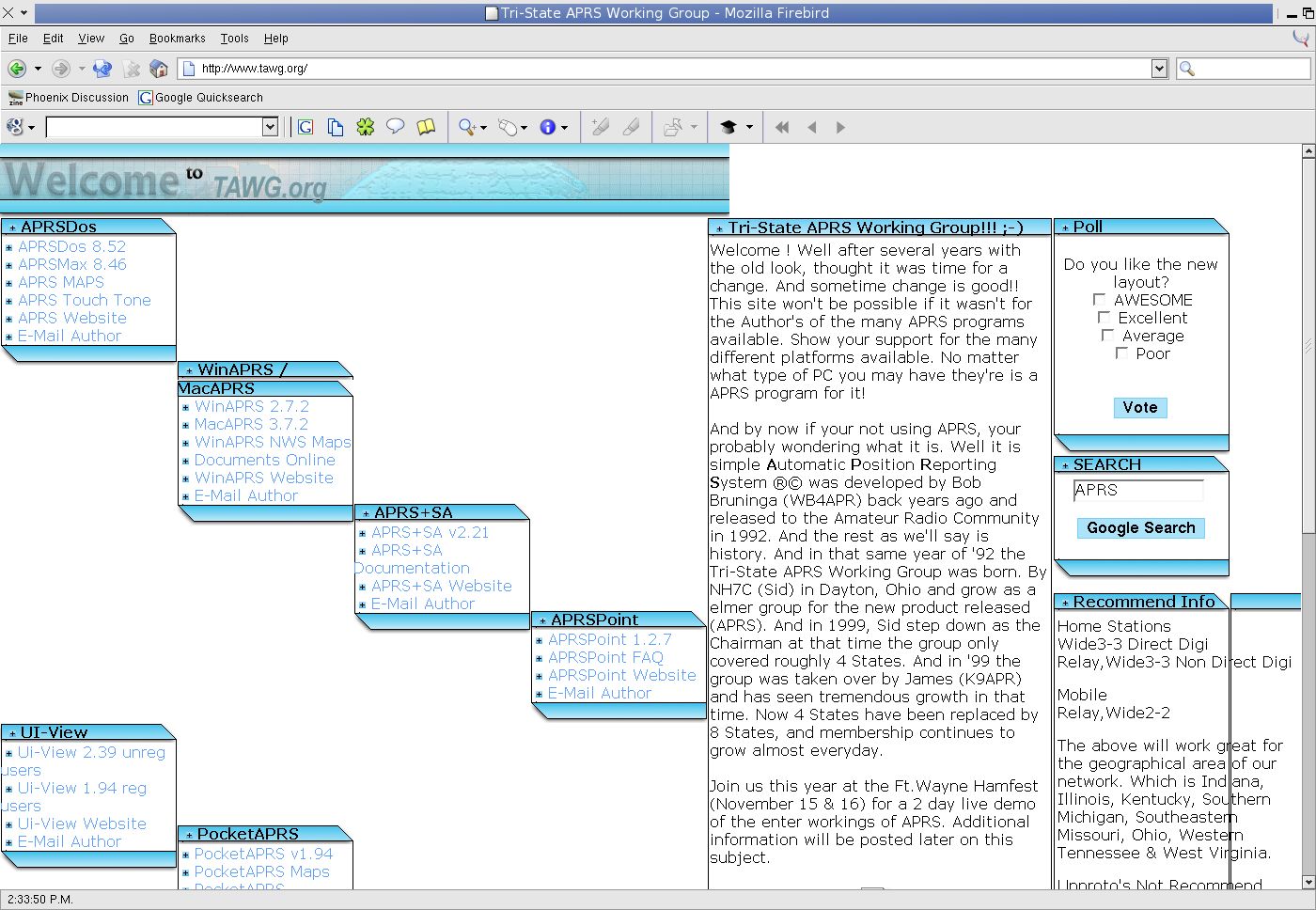
Task: Open the MacAPRS 3.7.2 link
Action: click(x=251, y=424)
